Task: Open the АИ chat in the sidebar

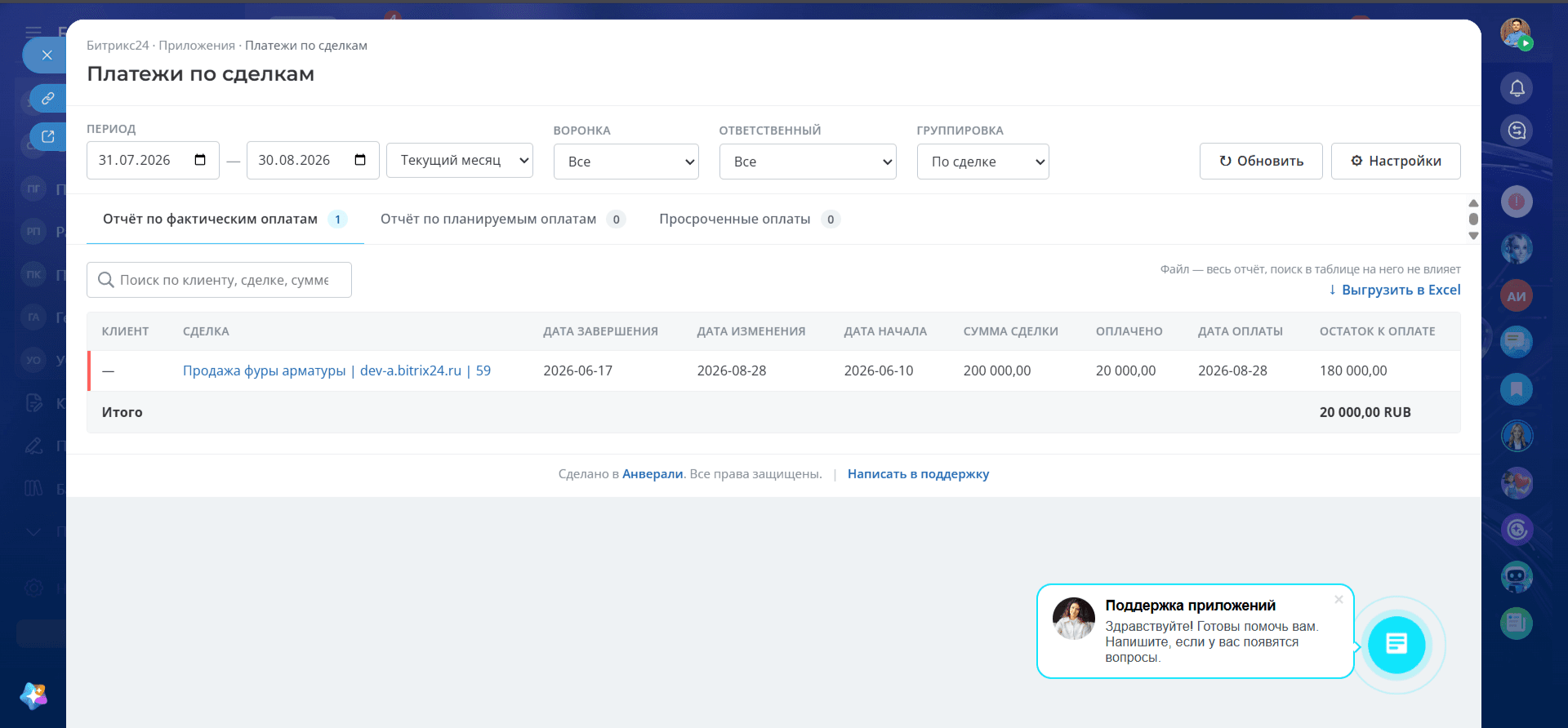Action: click(1517, 296)
